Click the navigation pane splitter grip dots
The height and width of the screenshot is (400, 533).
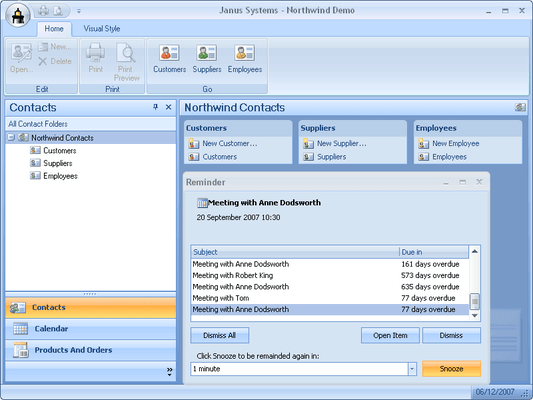pyautogui.click(x=90, y=294)
